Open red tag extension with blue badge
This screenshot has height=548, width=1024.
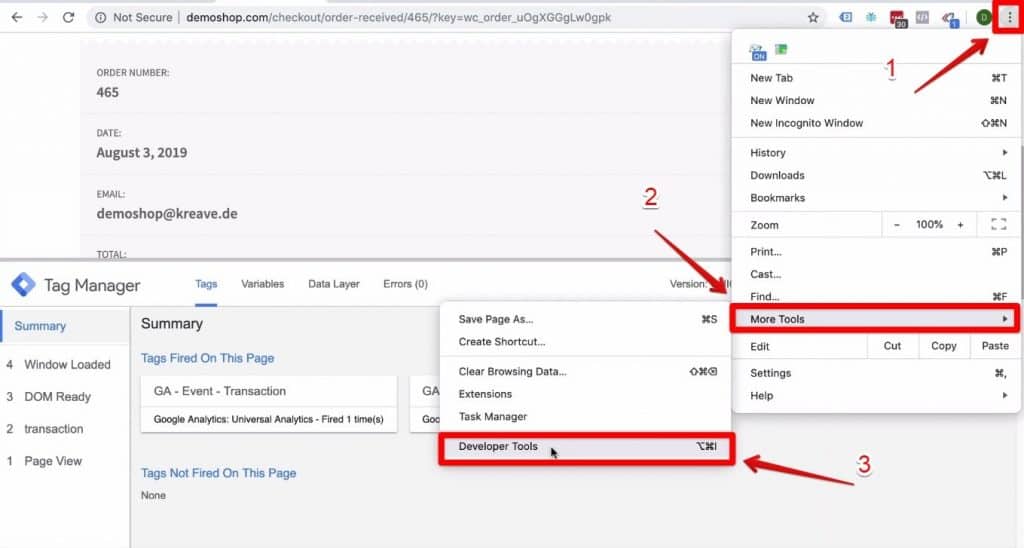click(950, 19)
